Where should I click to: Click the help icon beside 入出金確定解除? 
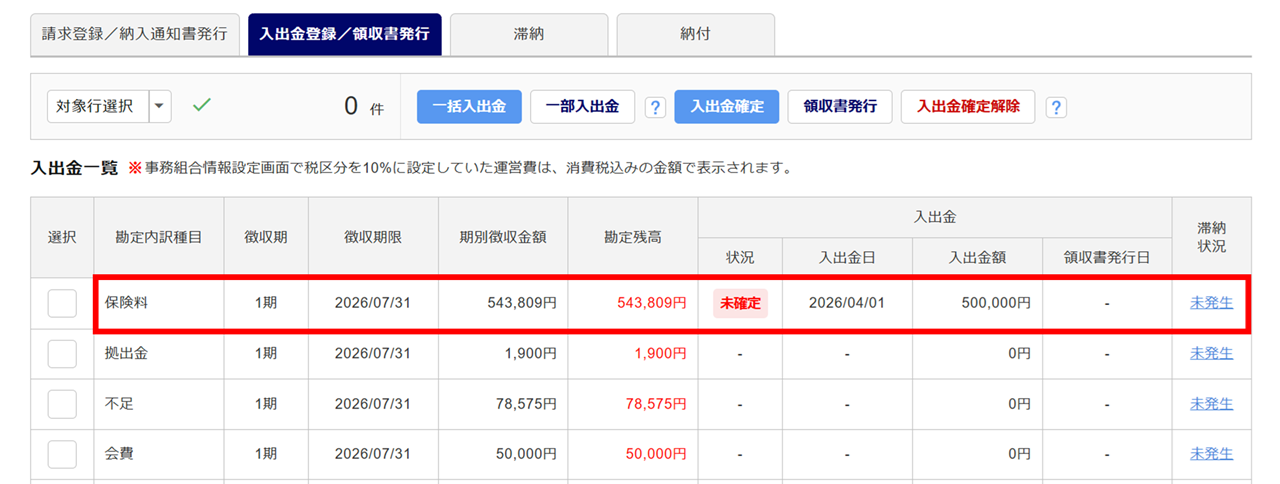pyautogui.click(x=1055, y=107)
